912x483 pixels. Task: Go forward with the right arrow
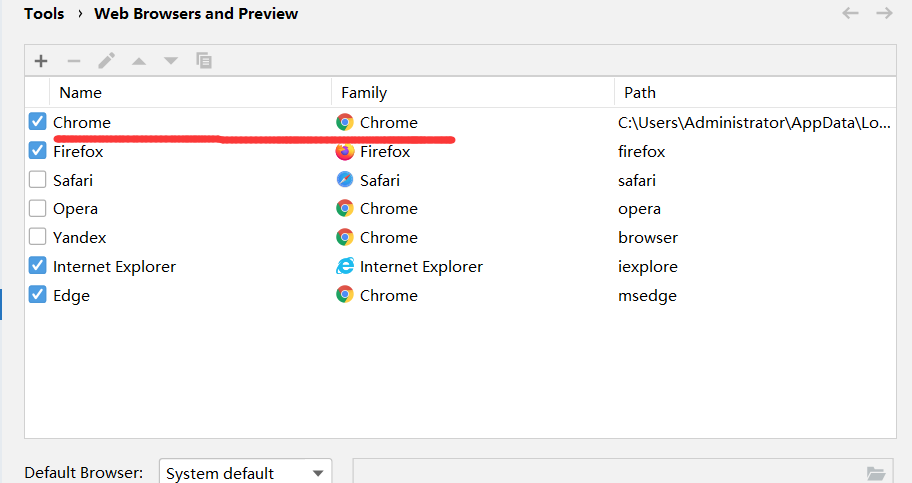884,13
